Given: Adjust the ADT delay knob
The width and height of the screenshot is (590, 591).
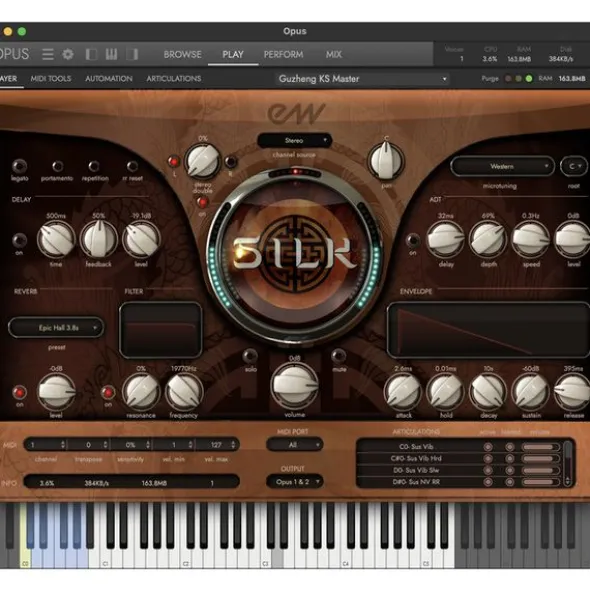Looking at the screenshot, I should (x=446, y=240).
